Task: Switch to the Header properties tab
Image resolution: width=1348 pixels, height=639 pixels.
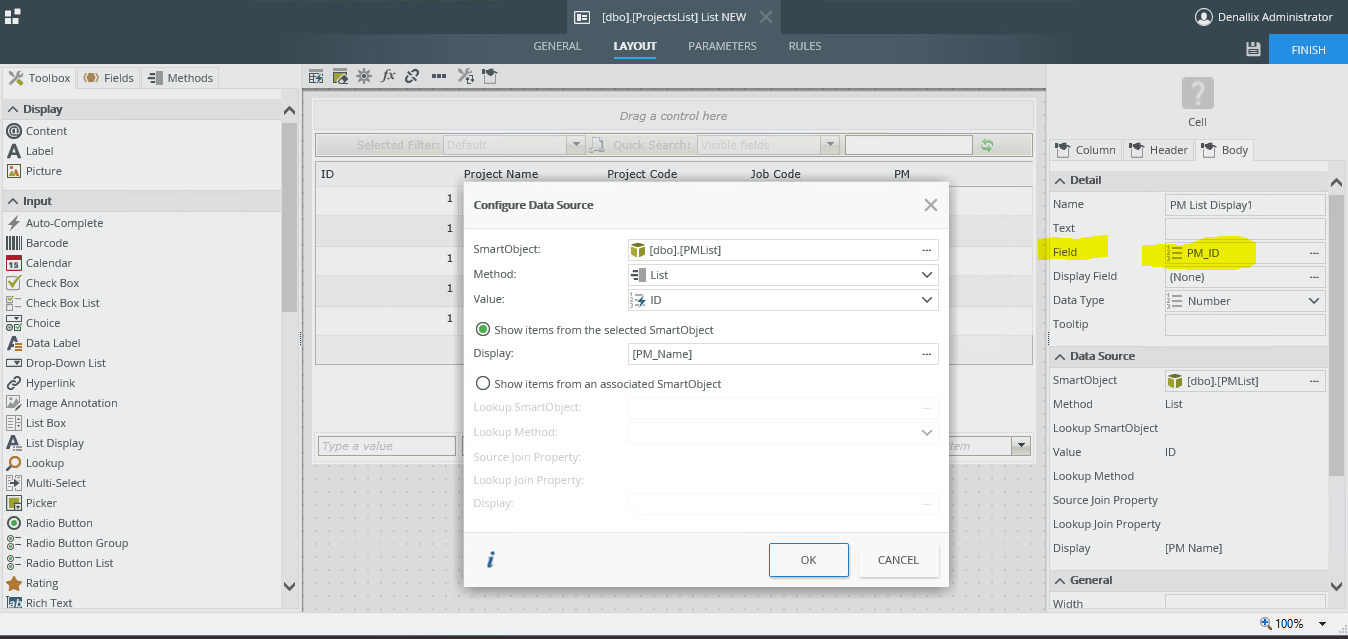Action: 1159,150
